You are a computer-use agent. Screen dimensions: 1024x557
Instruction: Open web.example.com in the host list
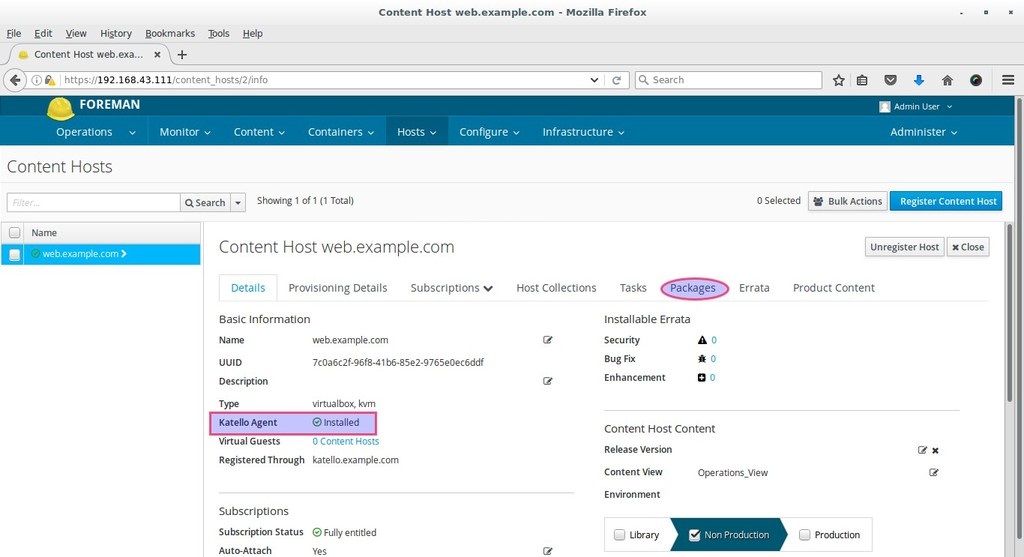pyautogui.click(x=80, y=254)
